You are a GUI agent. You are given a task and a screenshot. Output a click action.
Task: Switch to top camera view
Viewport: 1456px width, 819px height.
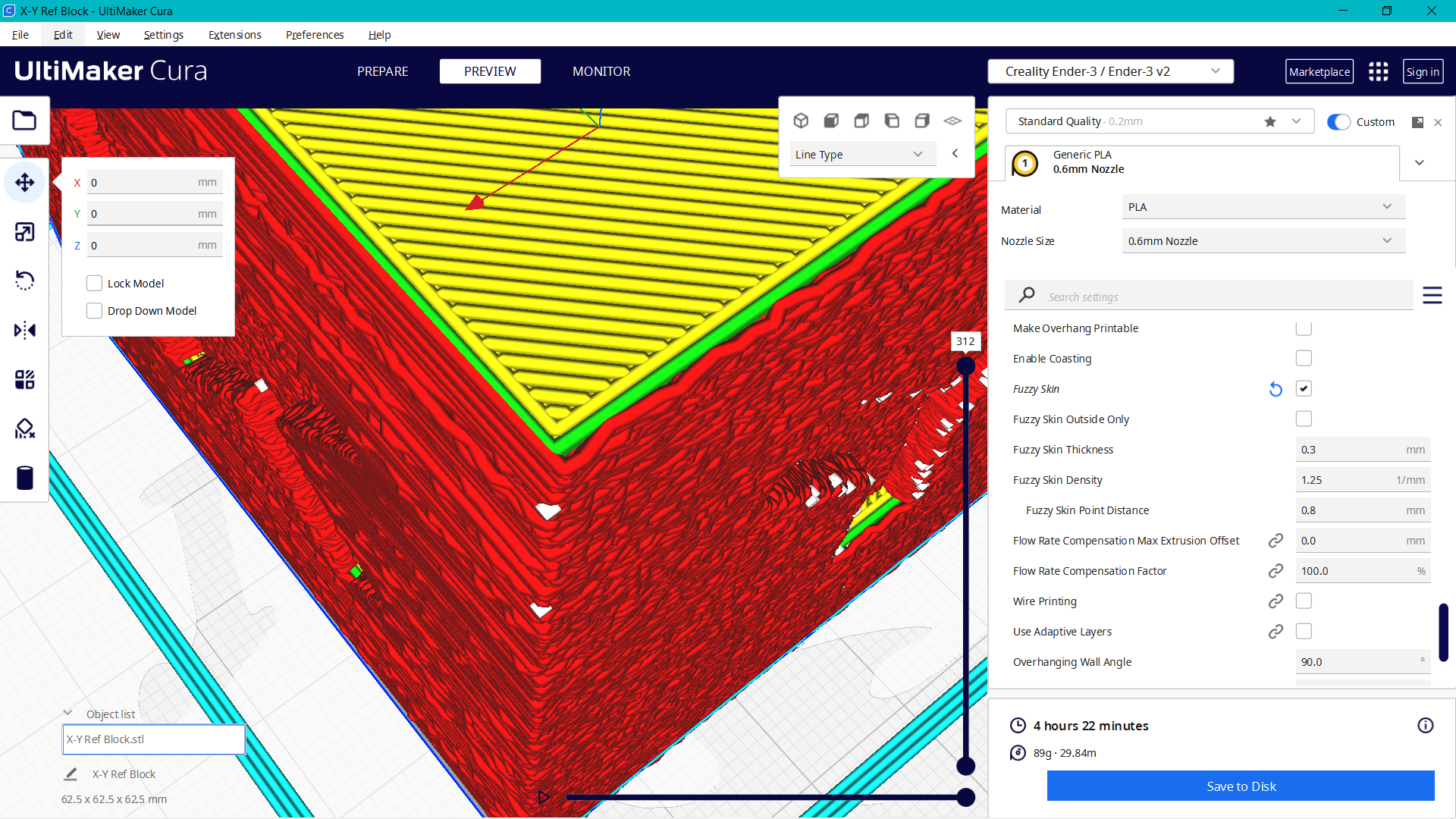click(x=861, y=120)
